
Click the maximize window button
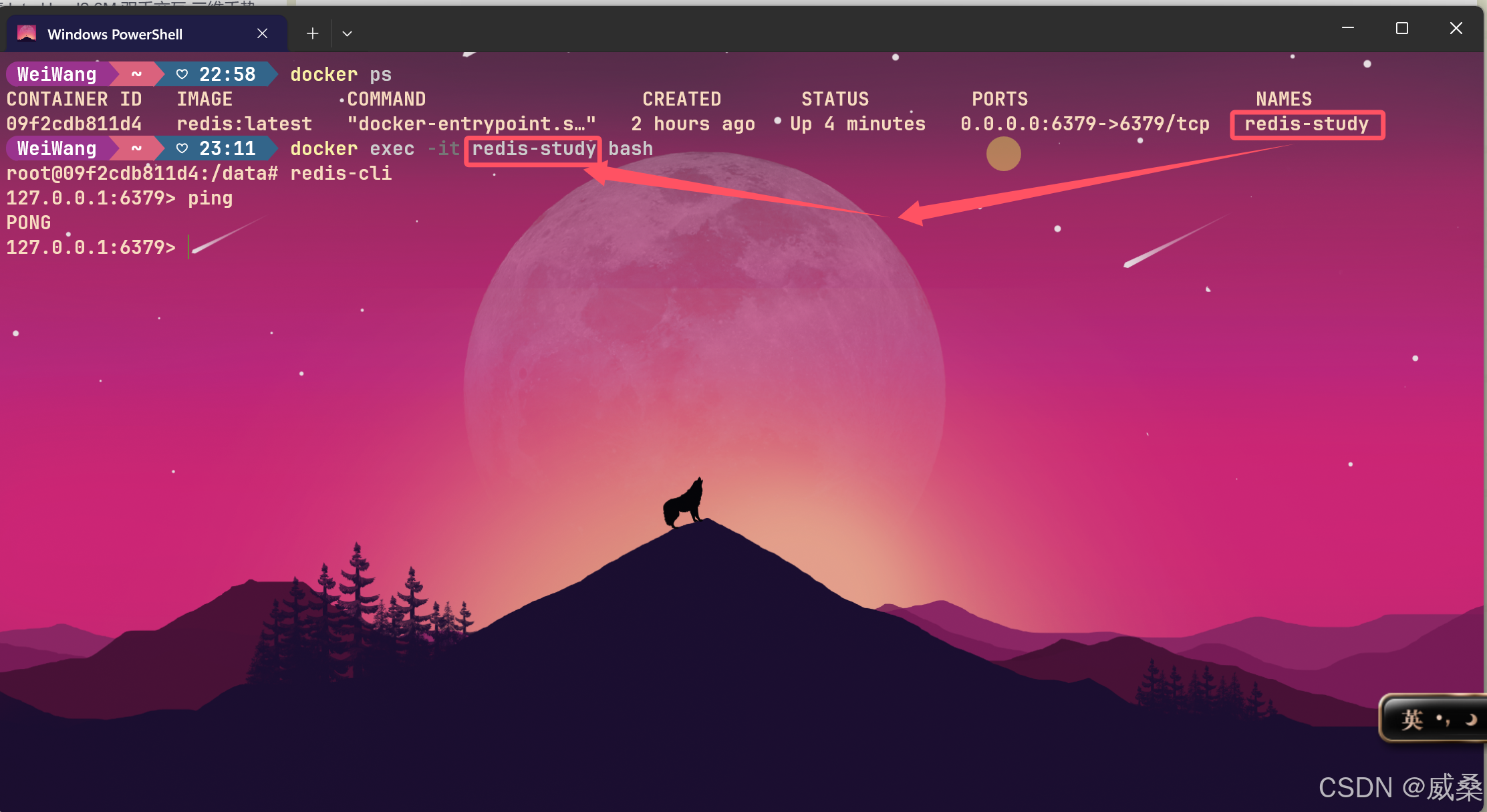(x=1402, y=28)
